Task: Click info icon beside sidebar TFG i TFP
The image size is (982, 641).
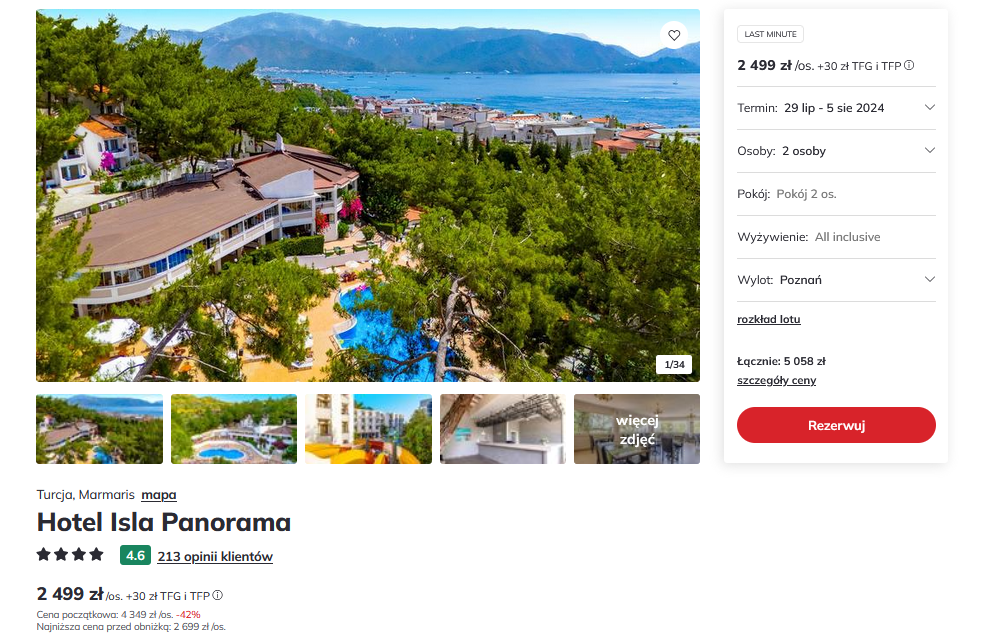Action: (909, 65)
